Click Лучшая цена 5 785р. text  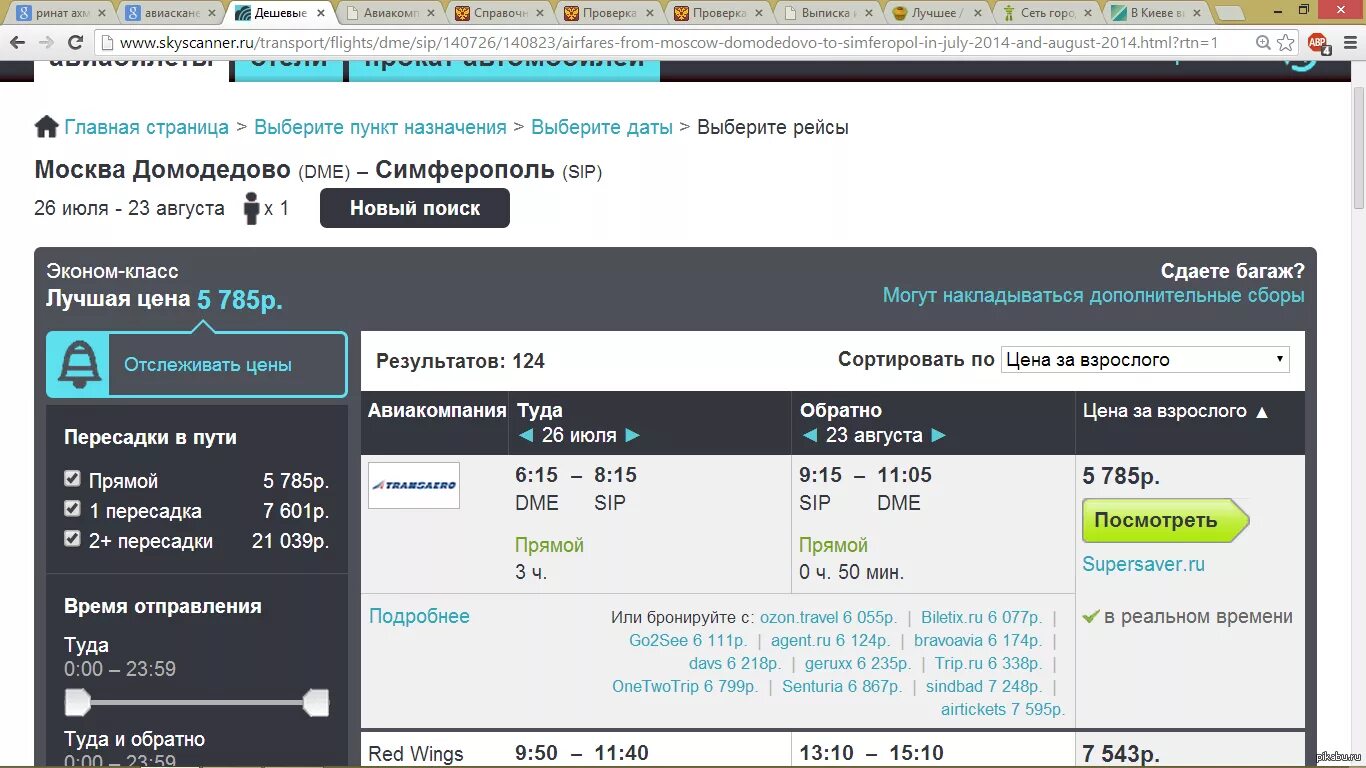click(164, 299)
